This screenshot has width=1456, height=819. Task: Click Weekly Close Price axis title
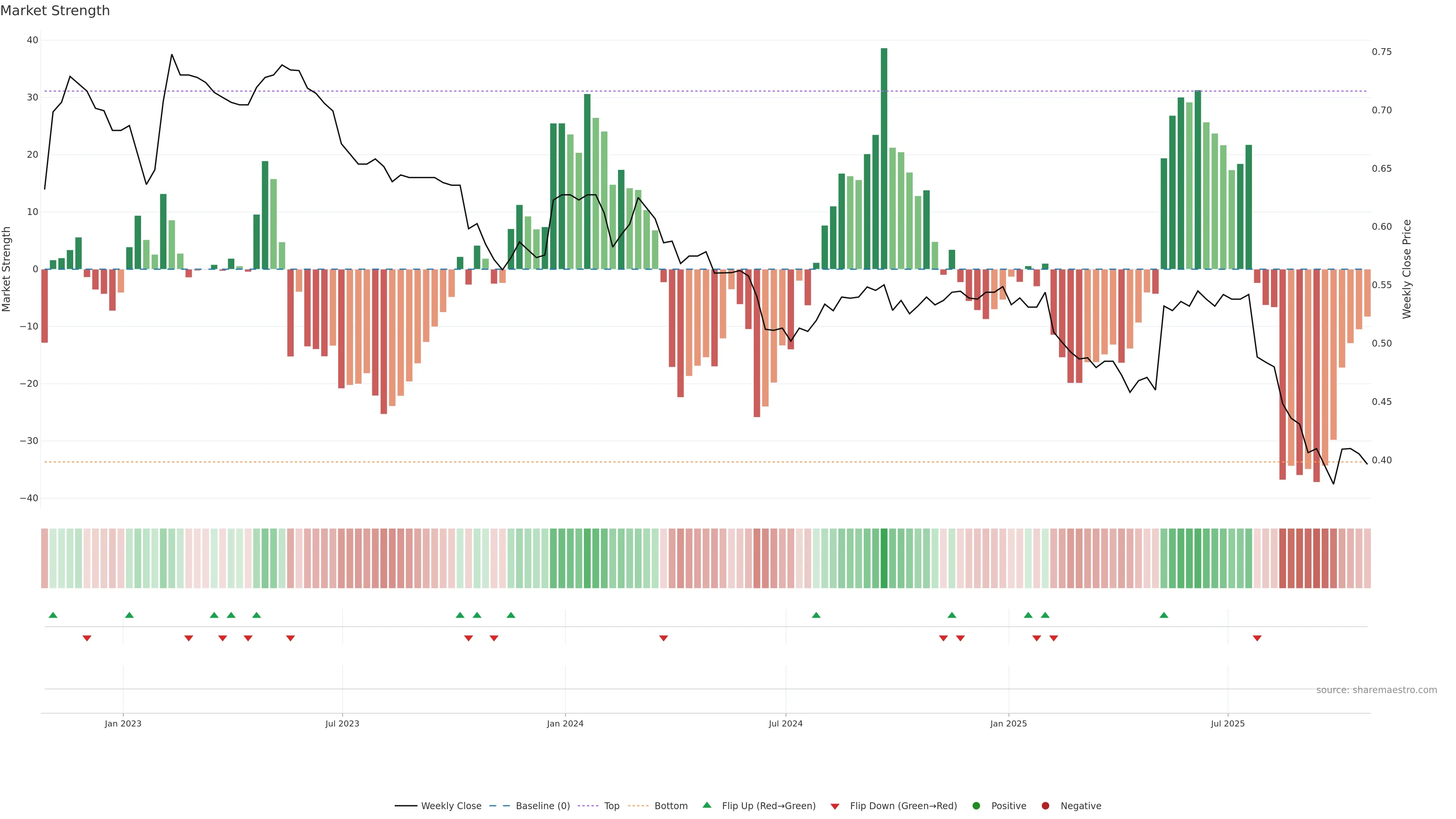coord(1407,269)
